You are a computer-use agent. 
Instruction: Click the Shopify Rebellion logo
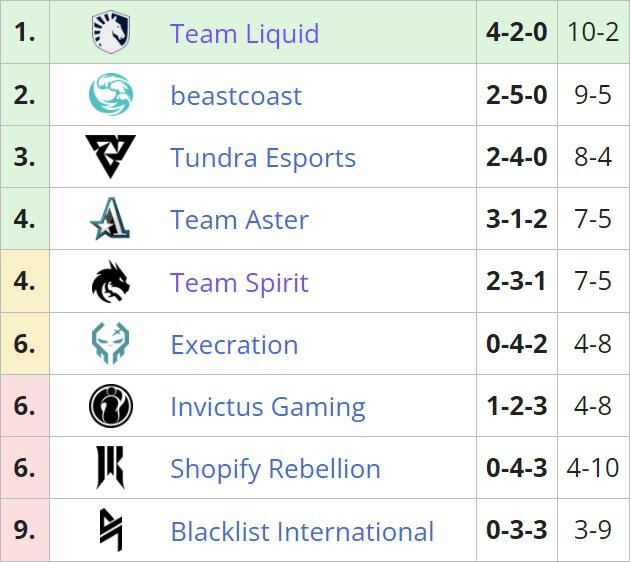(110, 469)
